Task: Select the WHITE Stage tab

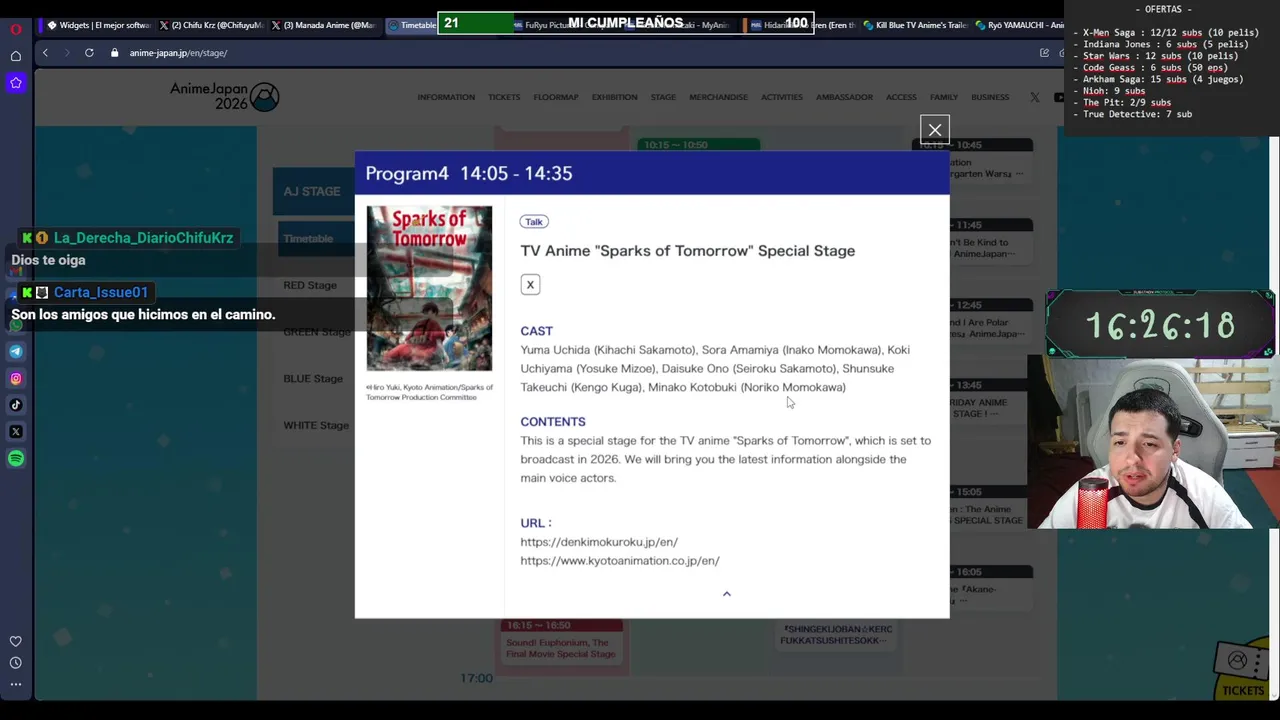Action: pos(316,426)
